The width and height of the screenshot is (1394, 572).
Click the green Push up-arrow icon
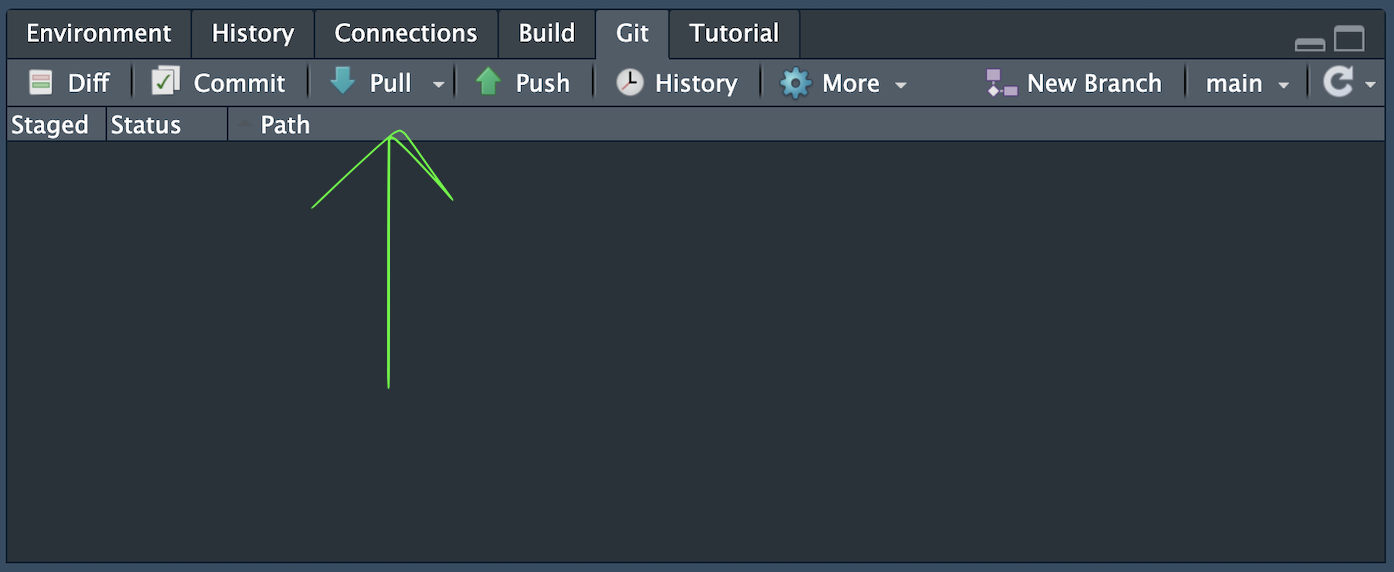coord(488,82)
